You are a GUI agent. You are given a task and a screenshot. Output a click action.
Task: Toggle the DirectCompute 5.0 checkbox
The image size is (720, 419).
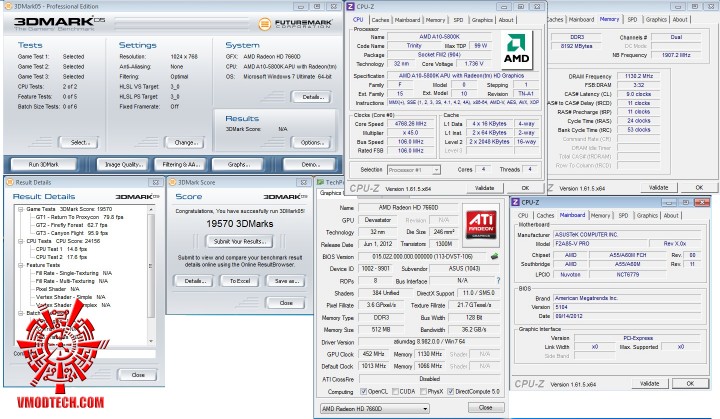pyautogui.click(x=450, y=391)
